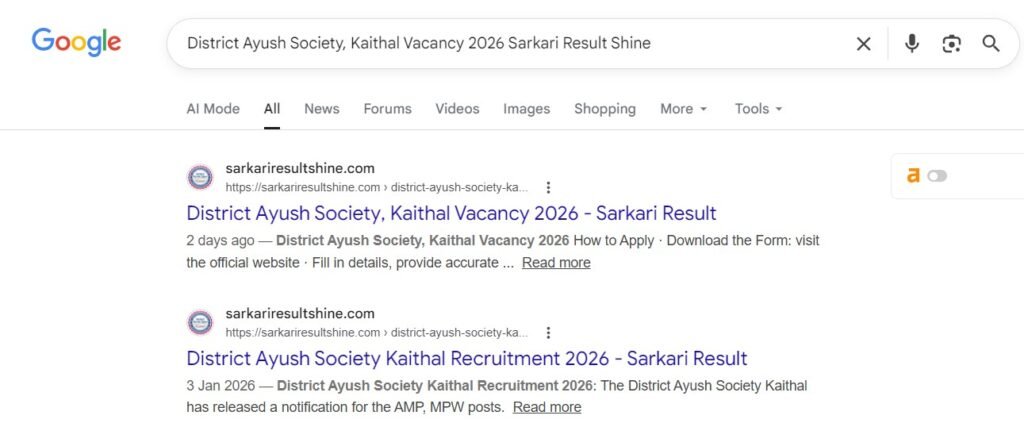Viewport: 1024px width, 427px height.
Task: Open 'District Ayush Society Kaithal Recruitment 2026' link
Action: 467,358
